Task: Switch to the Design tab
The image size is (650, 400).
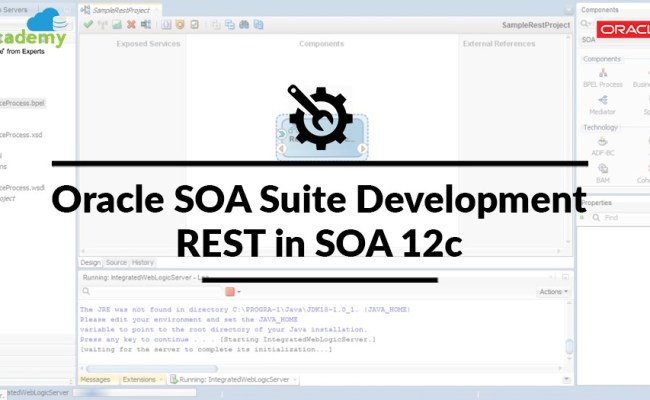Action: pos(90,262)
